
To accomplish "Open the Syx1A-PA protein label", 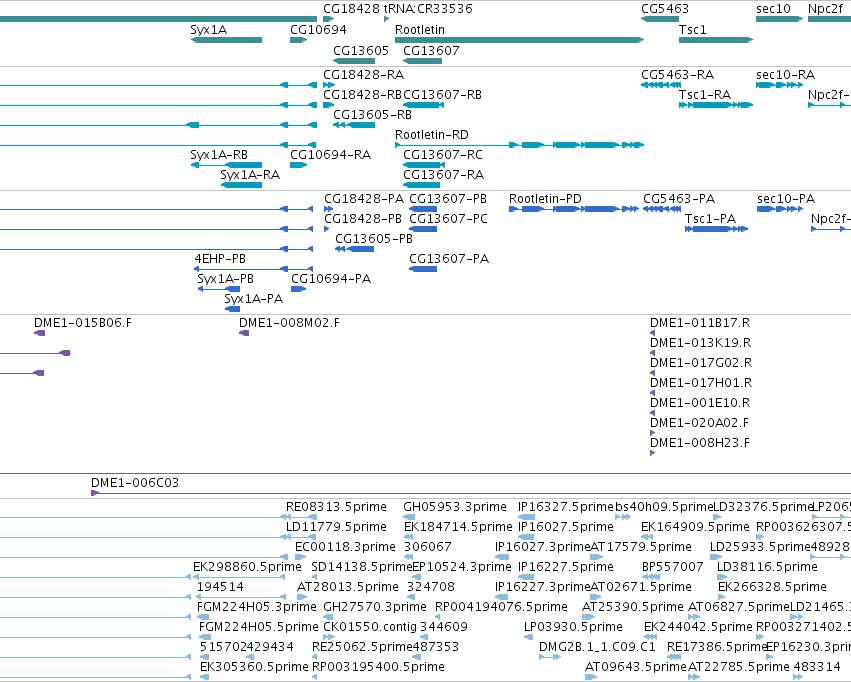I will click(253, 299).
